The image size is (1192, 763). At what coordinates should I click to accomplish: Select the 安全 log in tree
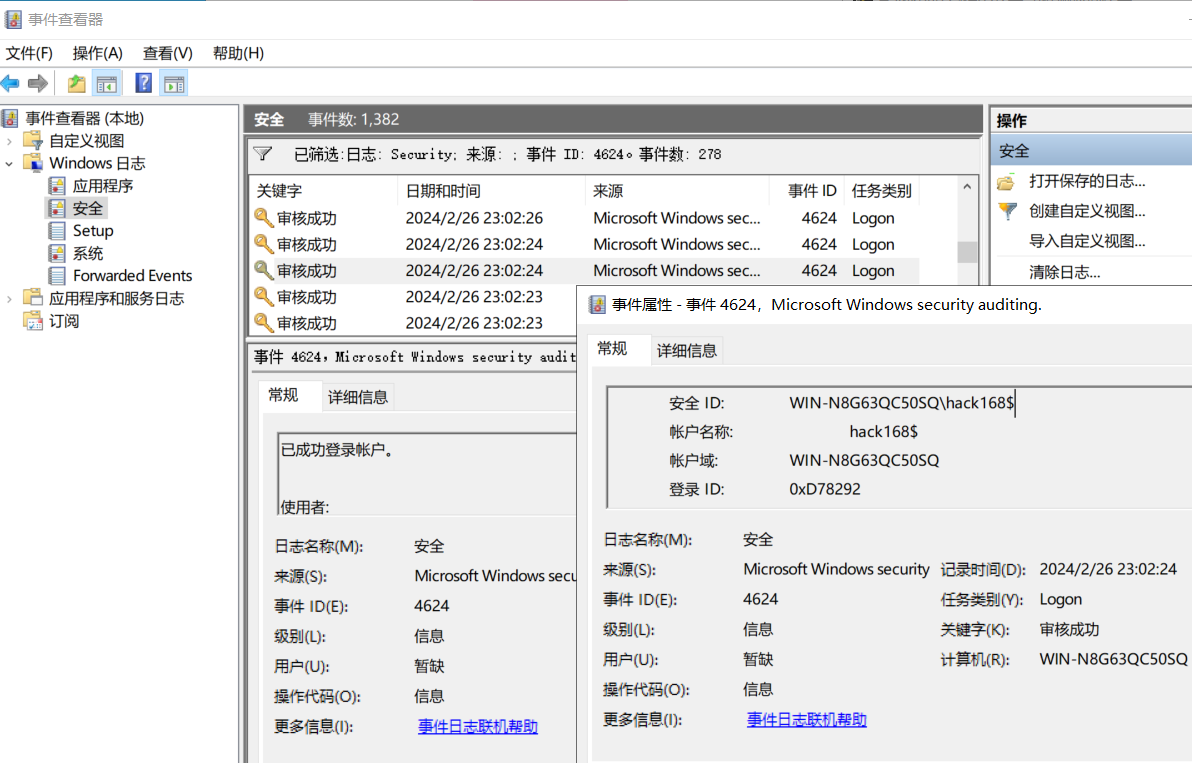[x=87, y=208]
